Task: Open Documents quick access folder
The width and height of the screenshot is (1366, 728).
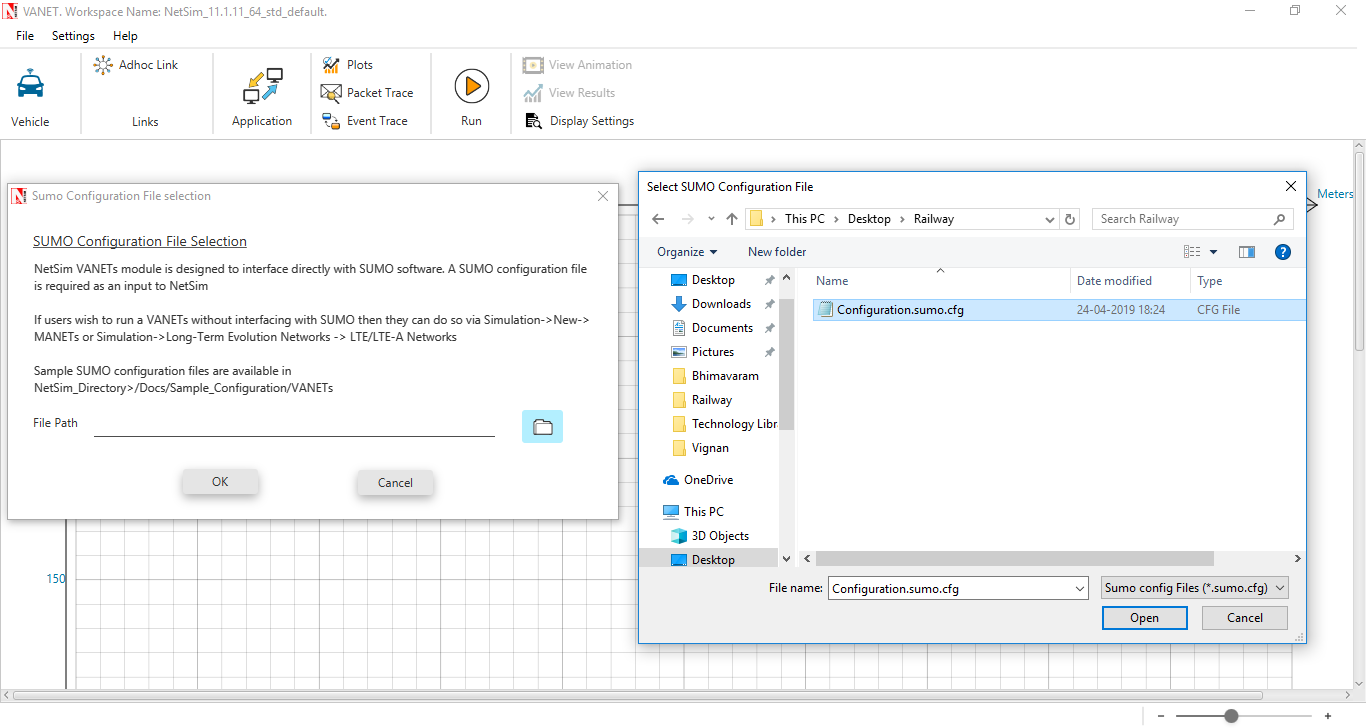Action: click(x=712, y=328)
